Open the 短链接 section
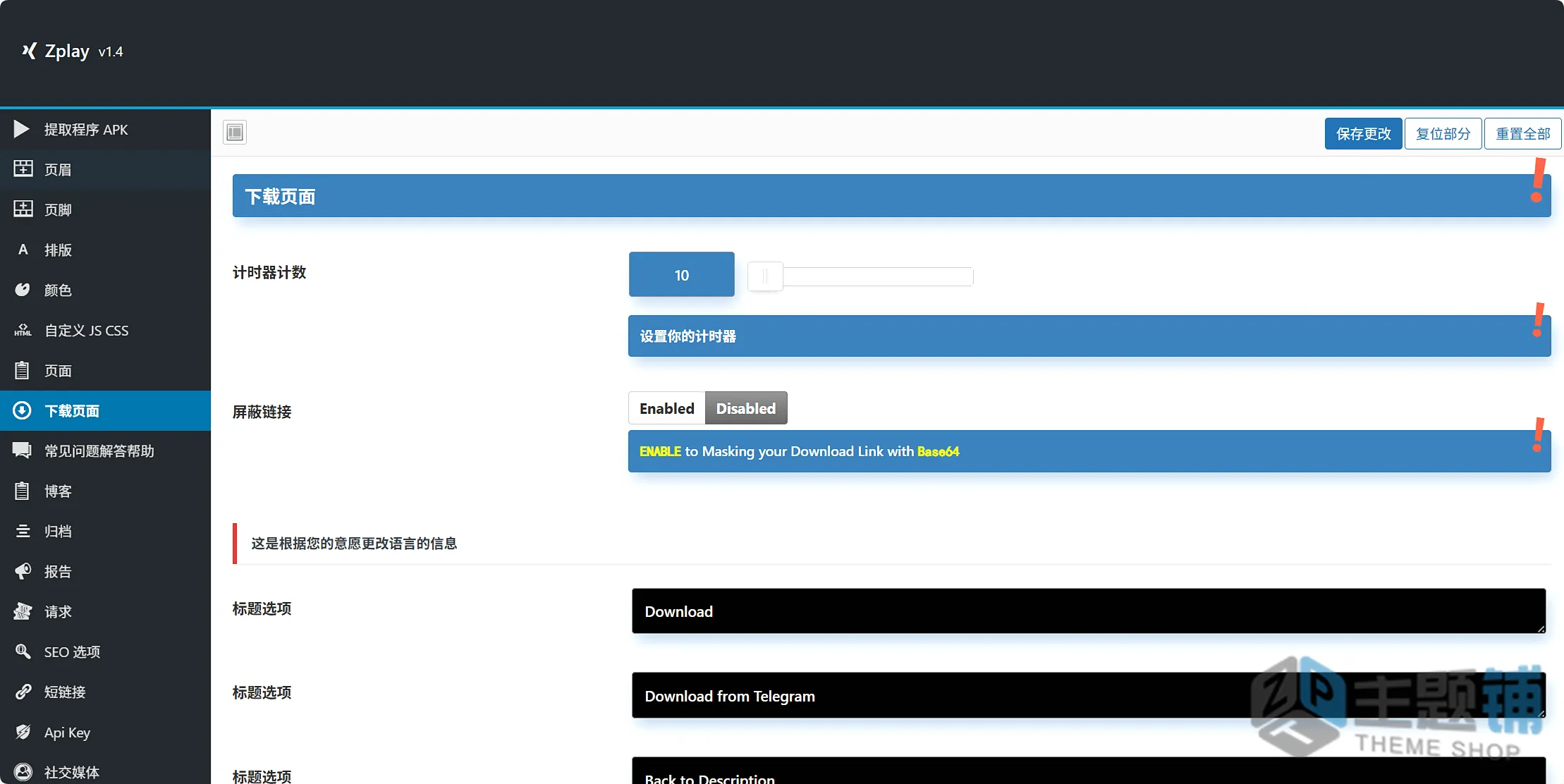1564x784 pixels. [x=106, y=692]
